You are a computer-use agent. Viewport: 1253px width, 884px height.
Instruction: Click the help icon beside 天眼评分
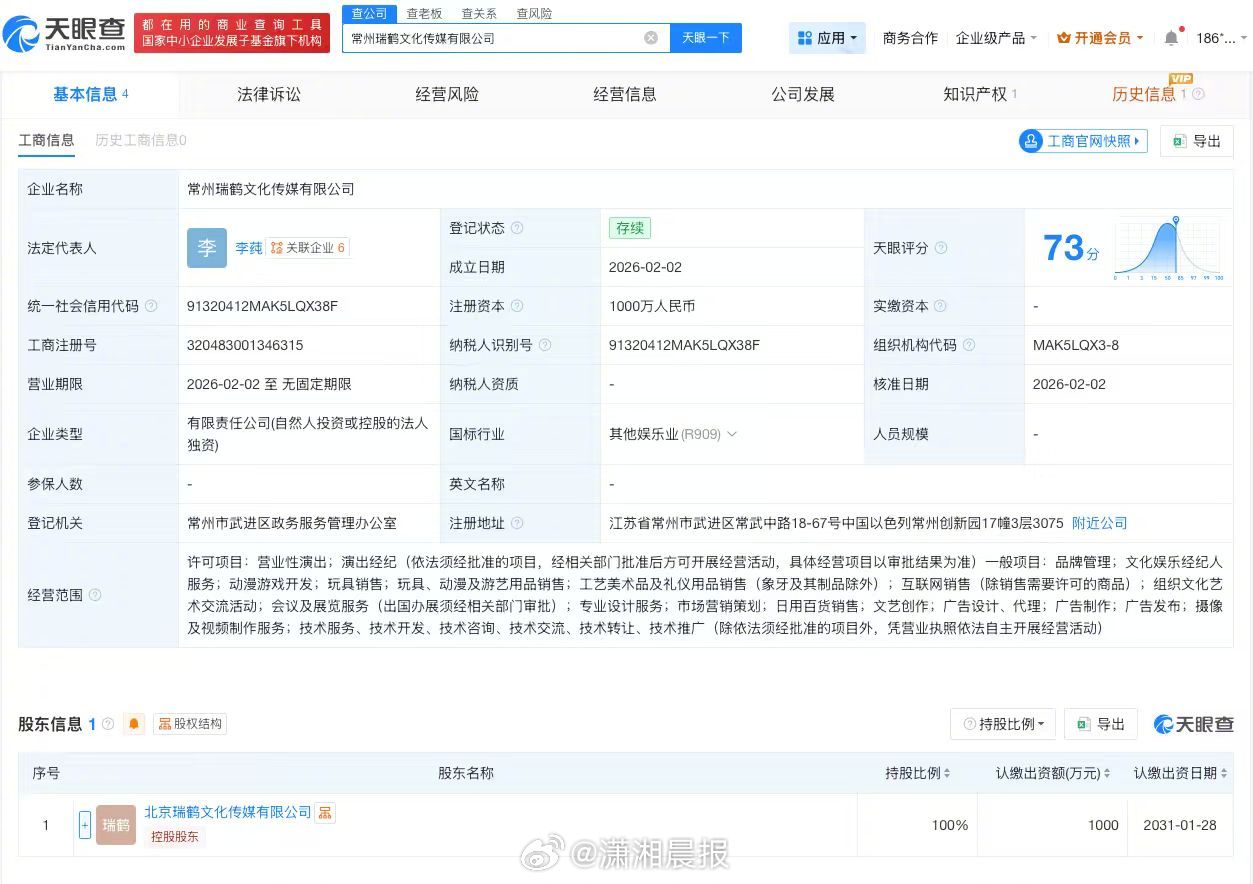coord(941,248)
